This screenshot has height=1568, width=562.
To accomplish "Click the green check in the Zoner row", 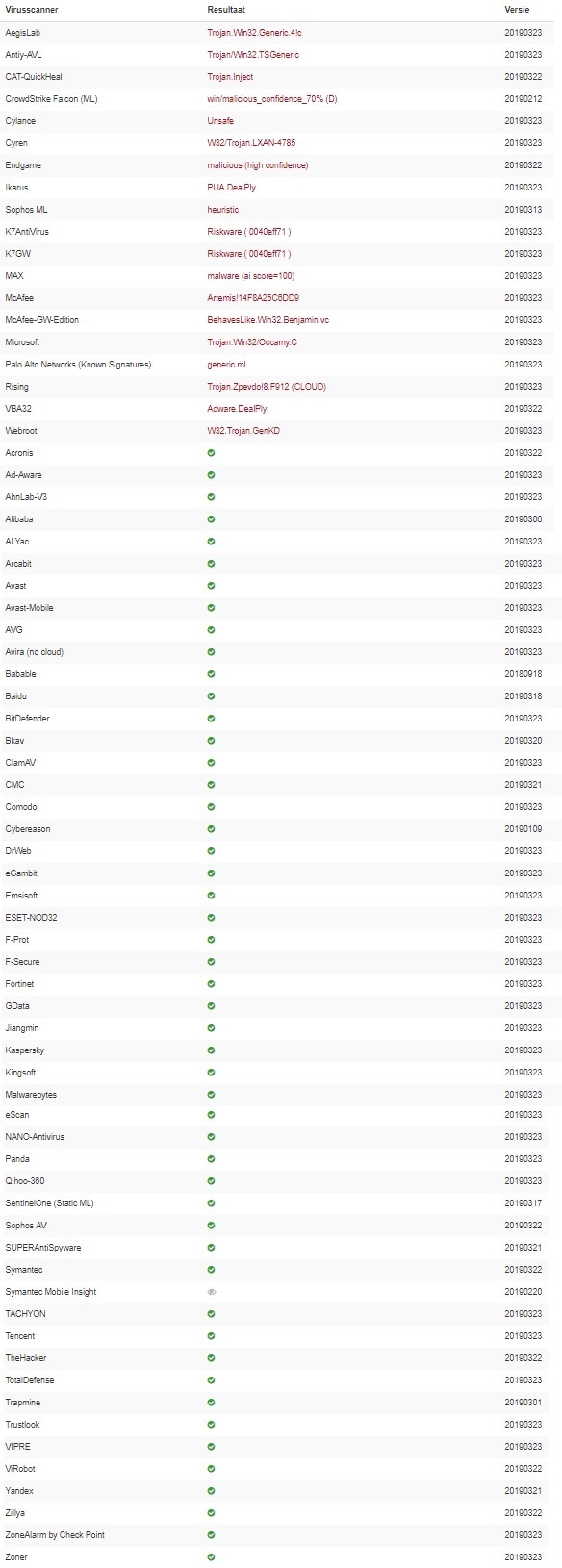I will 211,1556.
